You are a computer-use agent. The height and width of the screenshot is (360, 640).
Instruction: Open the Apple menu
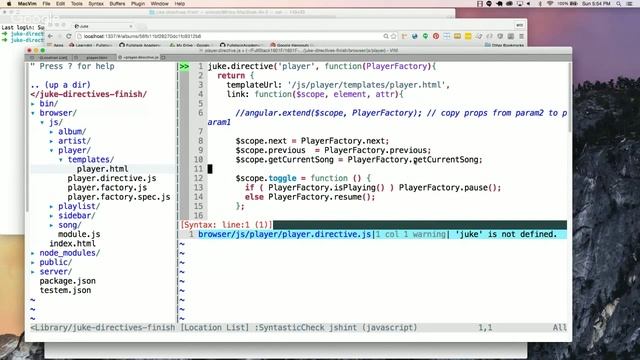[x=9, y=4]
